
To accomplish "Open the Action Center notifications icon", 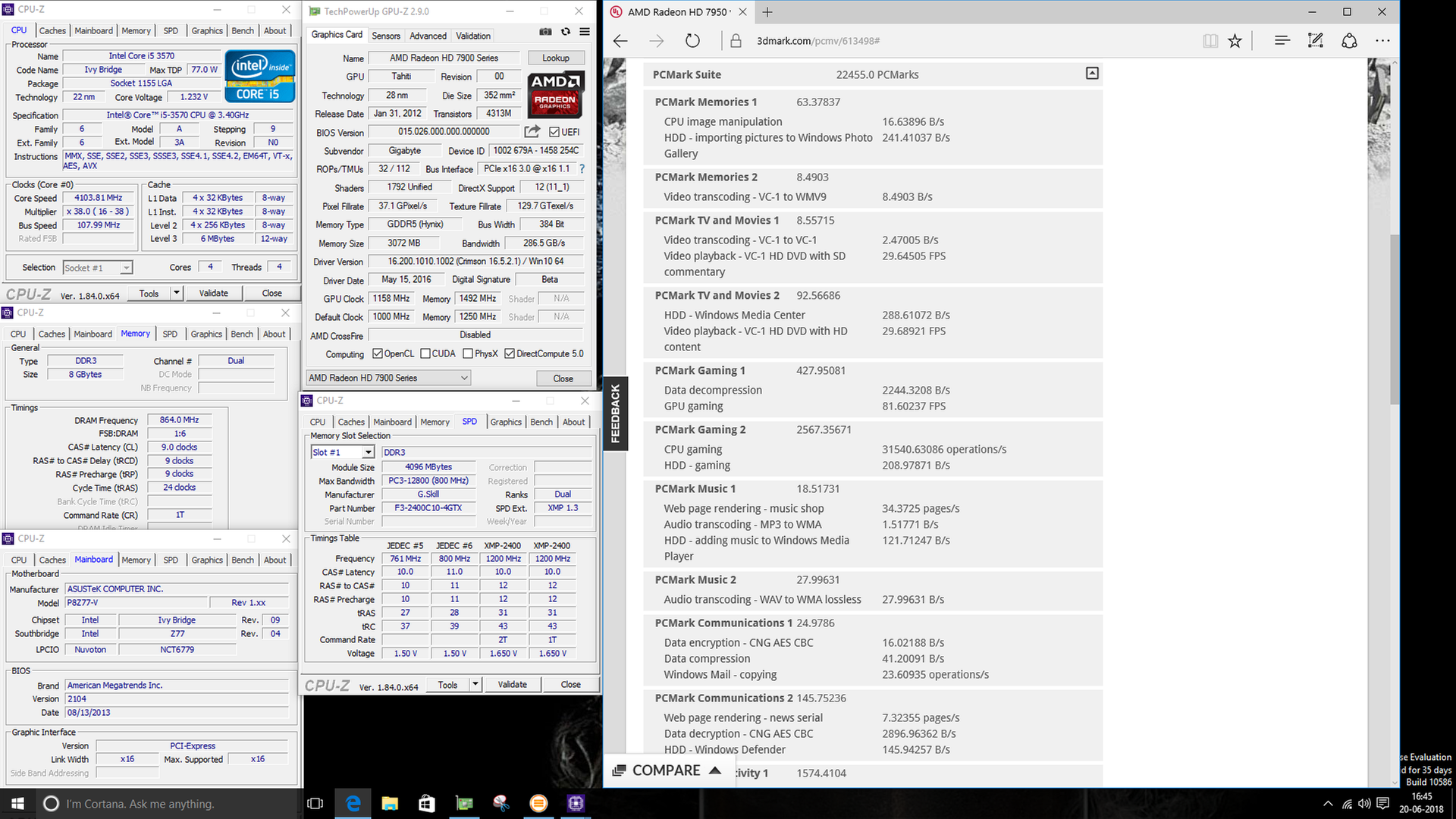I will 1382,804.
